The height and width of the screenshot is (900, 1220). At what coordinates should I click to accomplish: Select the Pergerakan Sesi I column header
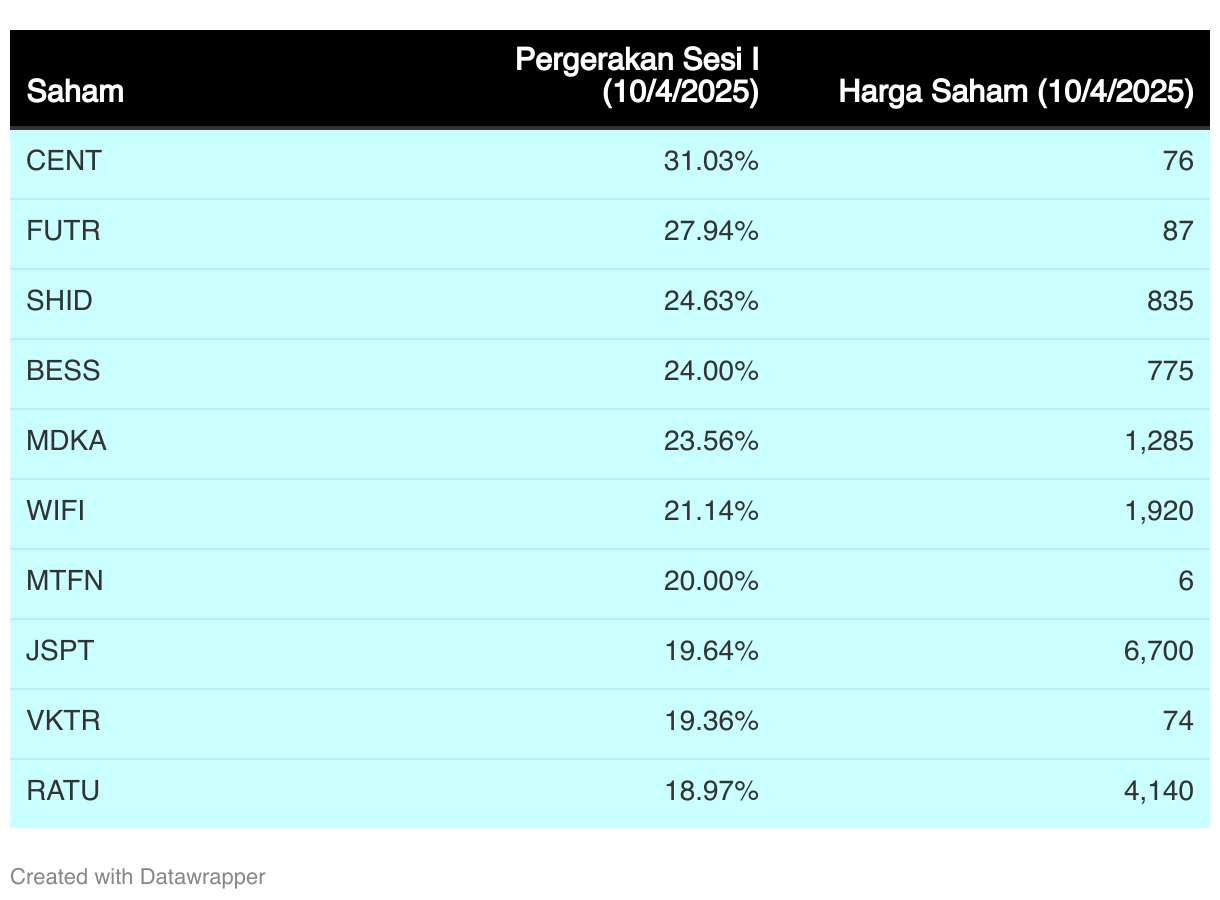pos(637,76)
